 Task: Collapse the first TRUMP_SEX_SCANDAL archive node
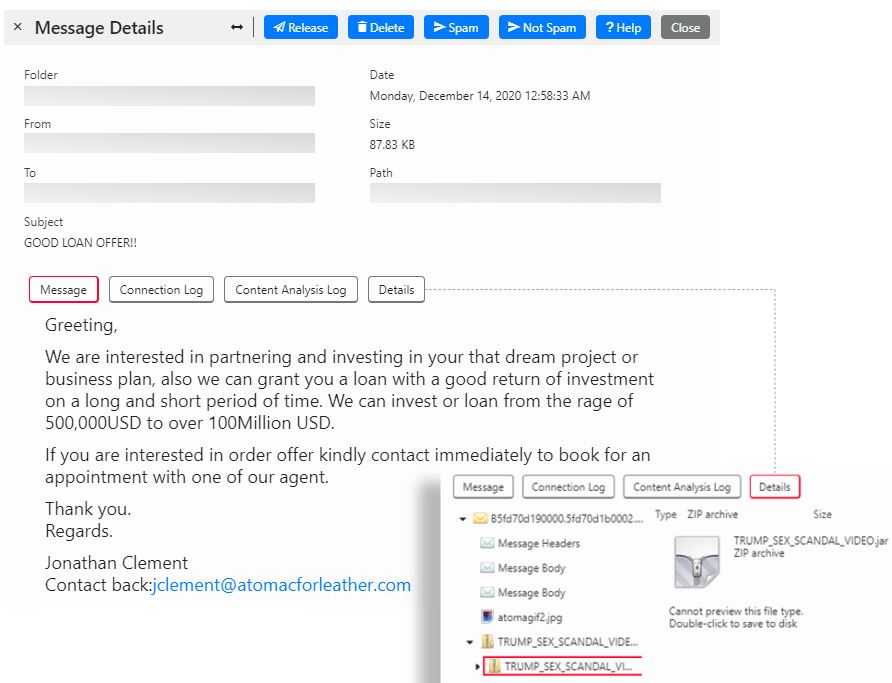tap(471, 642)
